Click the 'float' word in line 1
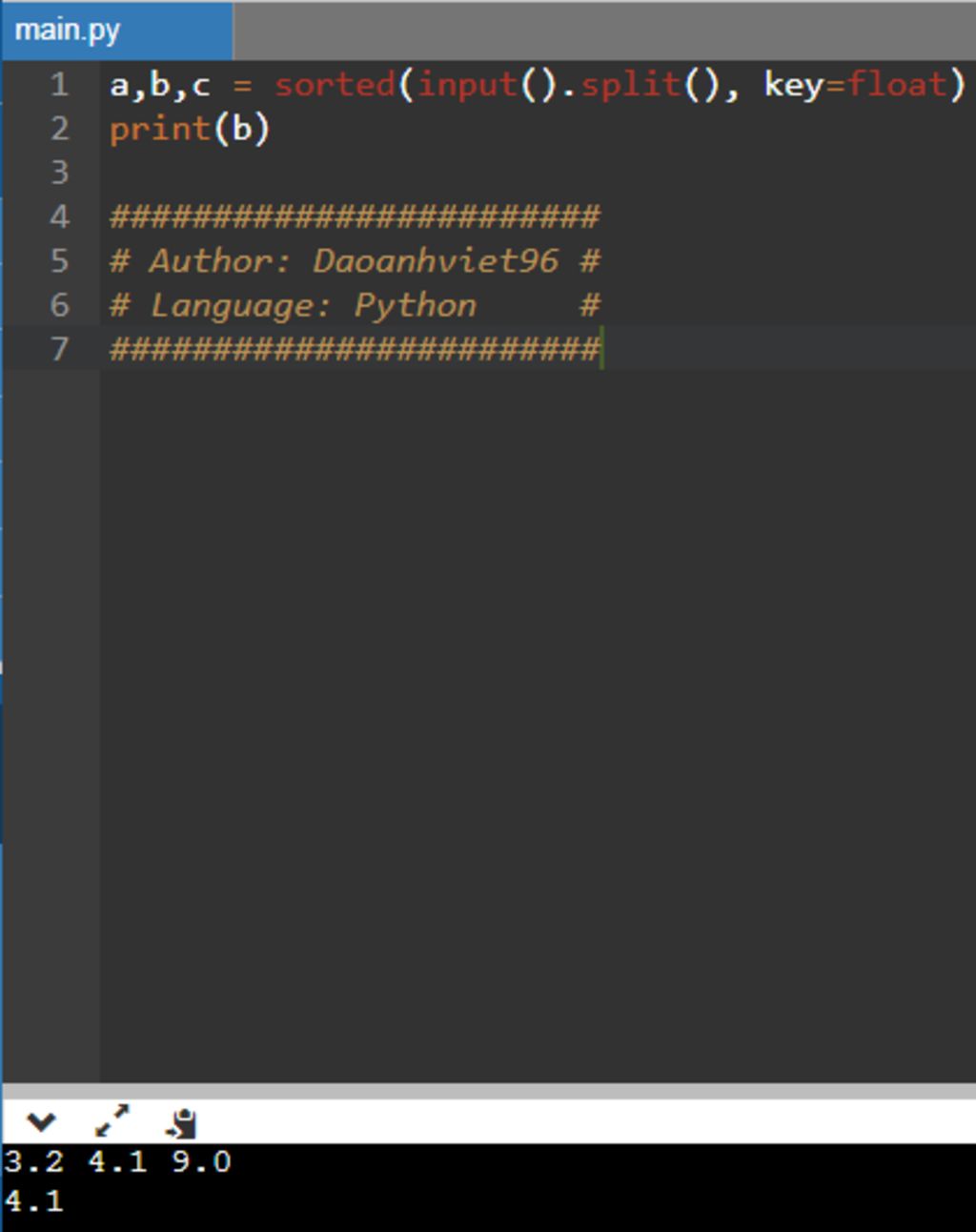The image size is (976, 1232). click(x=897, y=85)
